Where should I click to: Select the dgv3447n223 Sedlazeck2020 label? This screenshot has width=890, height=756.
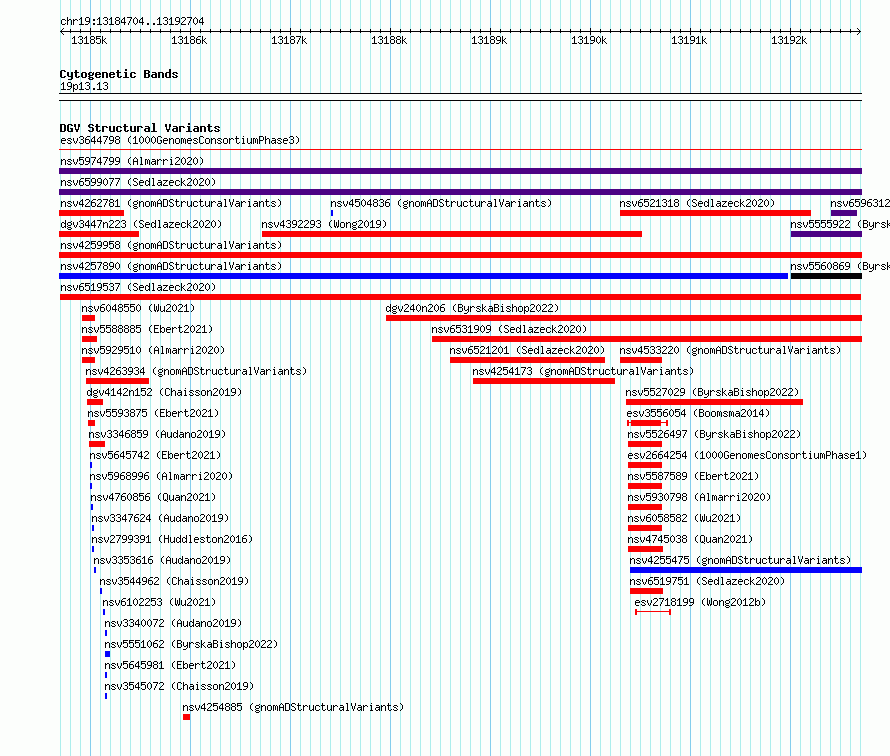pos(141,224)
